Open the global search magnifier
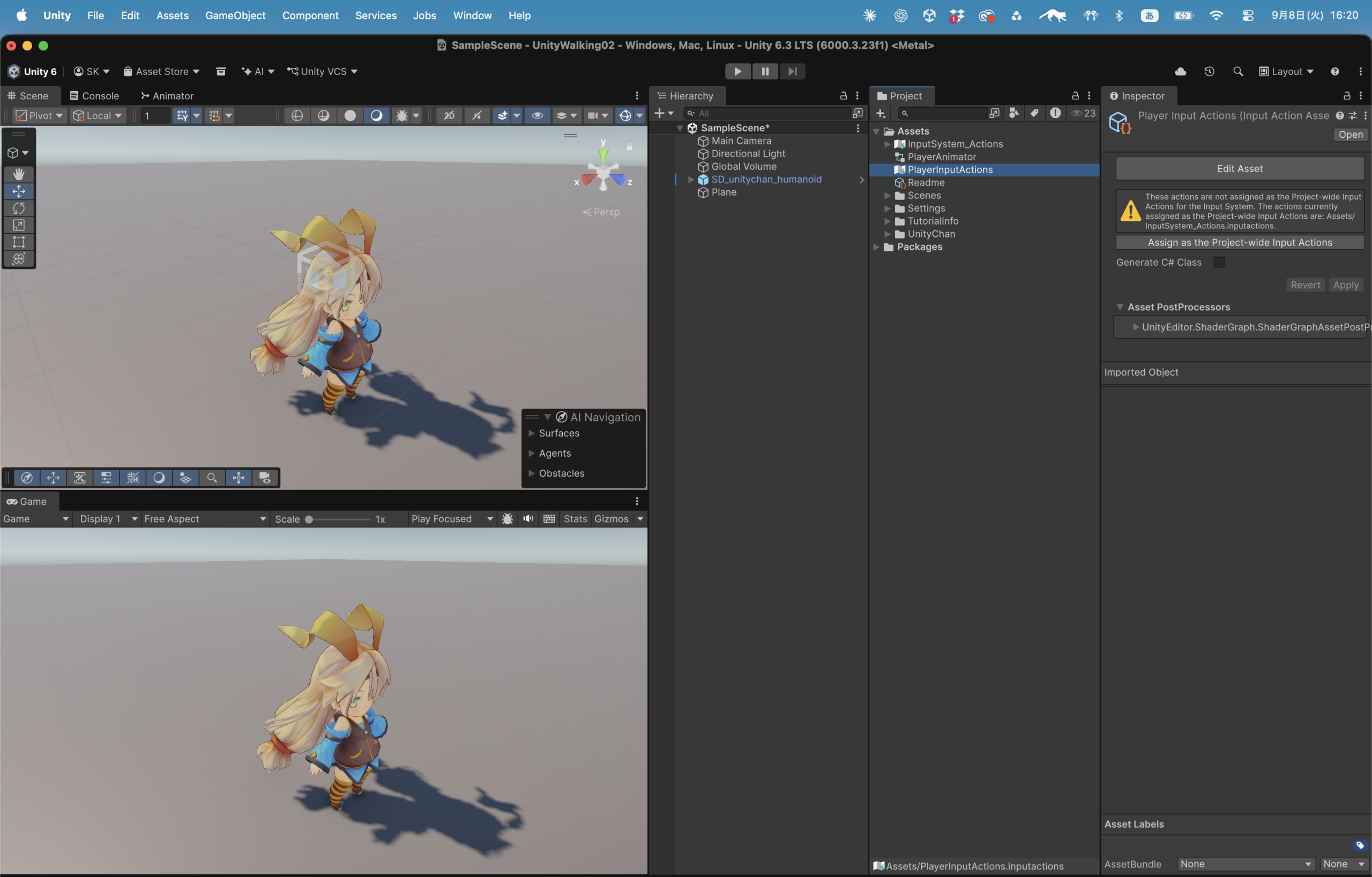Screen dimensions: 1372x877 tap(1237, 71)
